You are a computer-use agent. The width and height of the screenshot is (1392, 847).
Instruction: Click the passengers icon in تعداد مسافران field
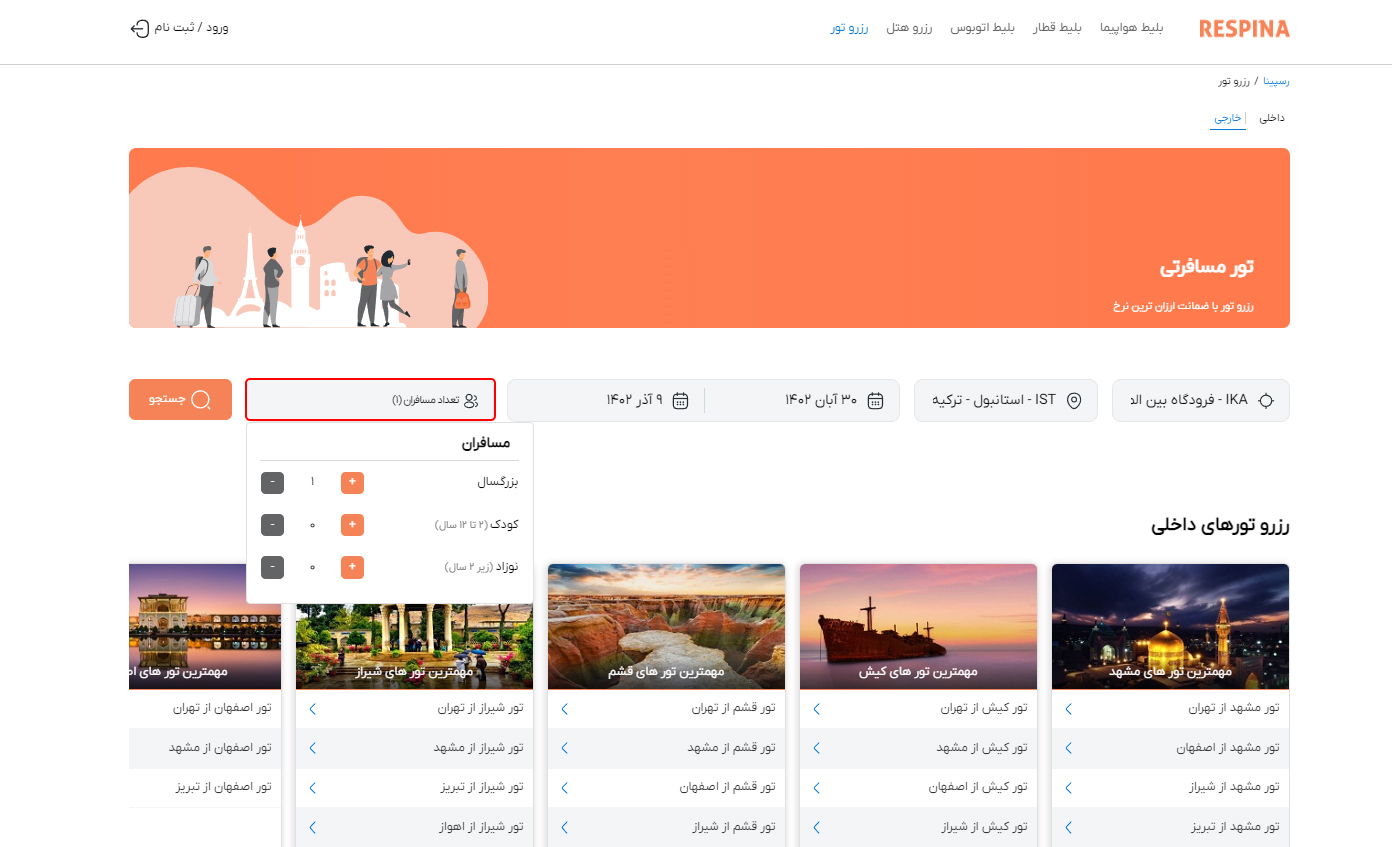pos(470,398)
